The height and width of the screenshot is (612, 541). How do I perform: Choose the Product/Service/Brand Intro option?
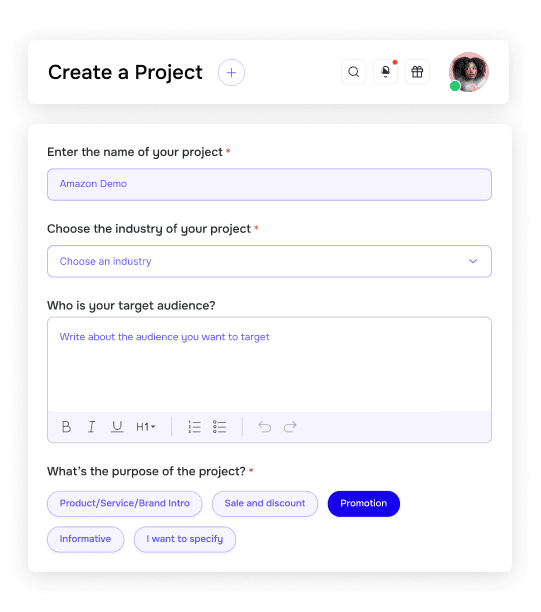coord(125,503)
